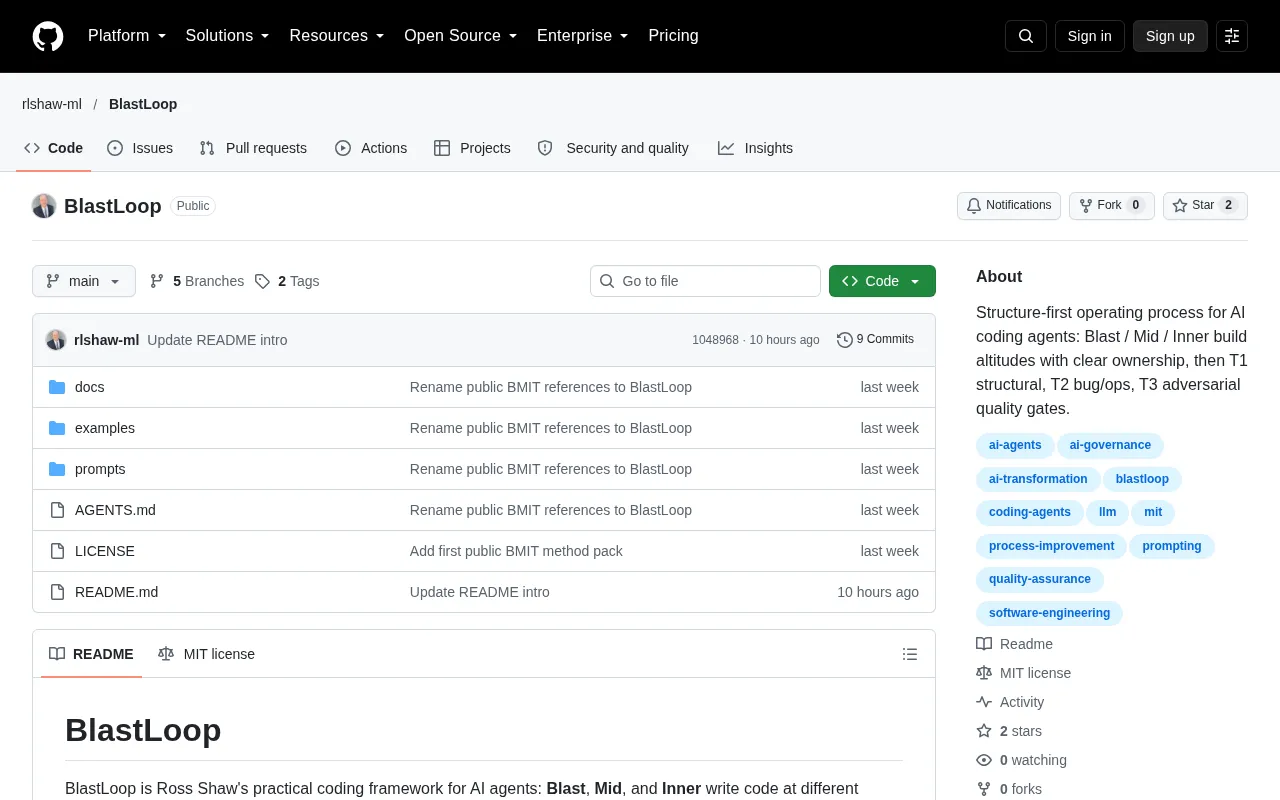Click the AGENTS.md file icon
The image size is (1280, 800).
pyautogui.click(x=57, y=510)
